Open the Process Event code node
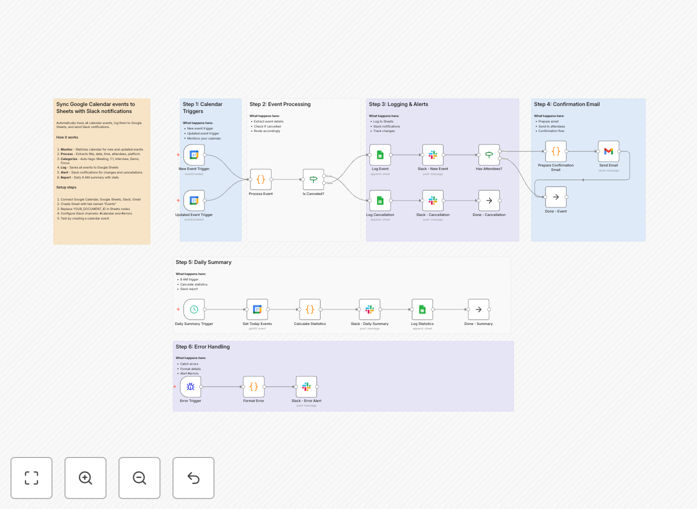Image resolution: width=697 pixels, height=509 pixels. click(260, 180)
